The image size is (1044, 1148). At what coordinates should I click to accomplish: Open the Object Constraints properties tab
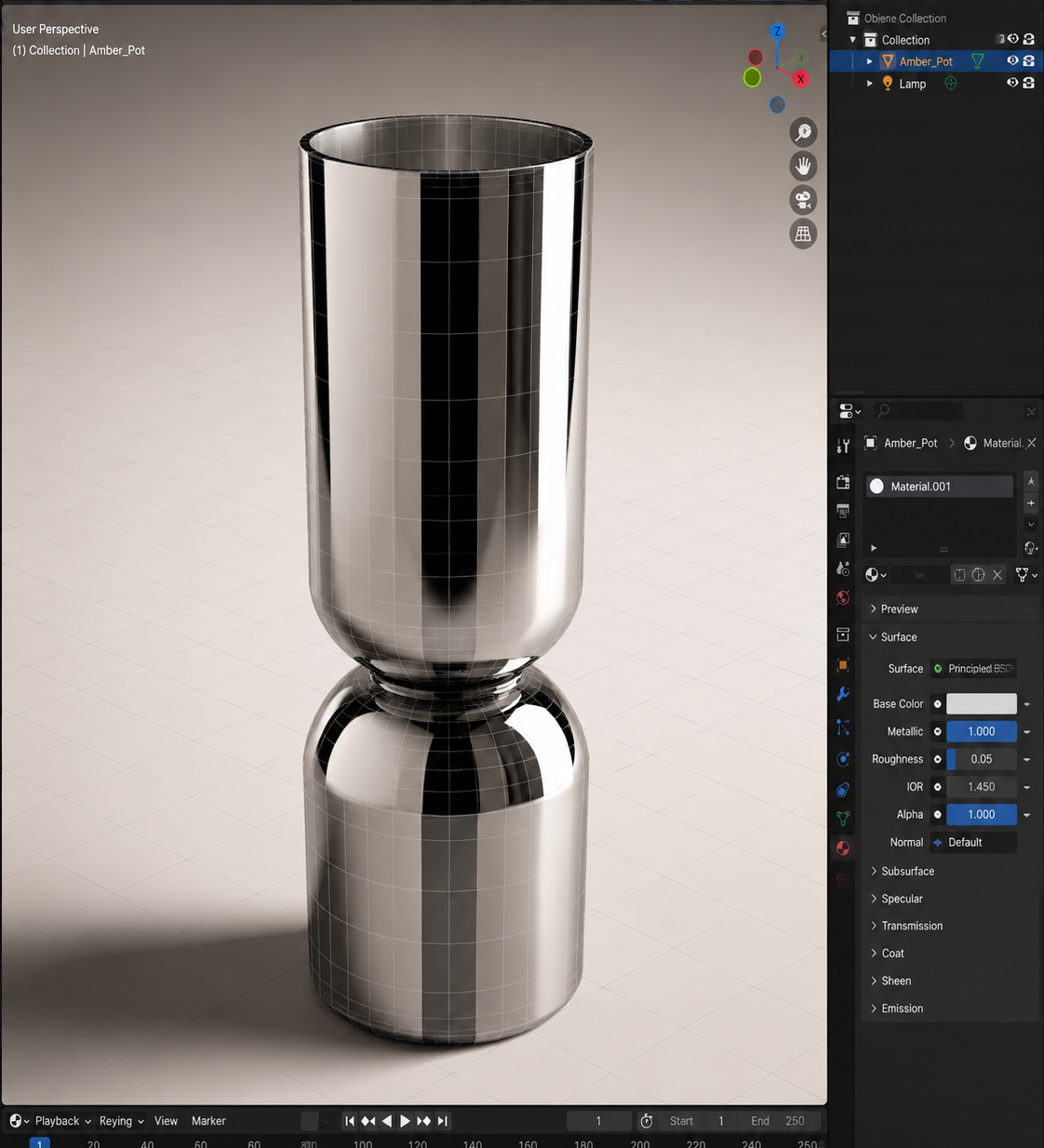(843, 790)
